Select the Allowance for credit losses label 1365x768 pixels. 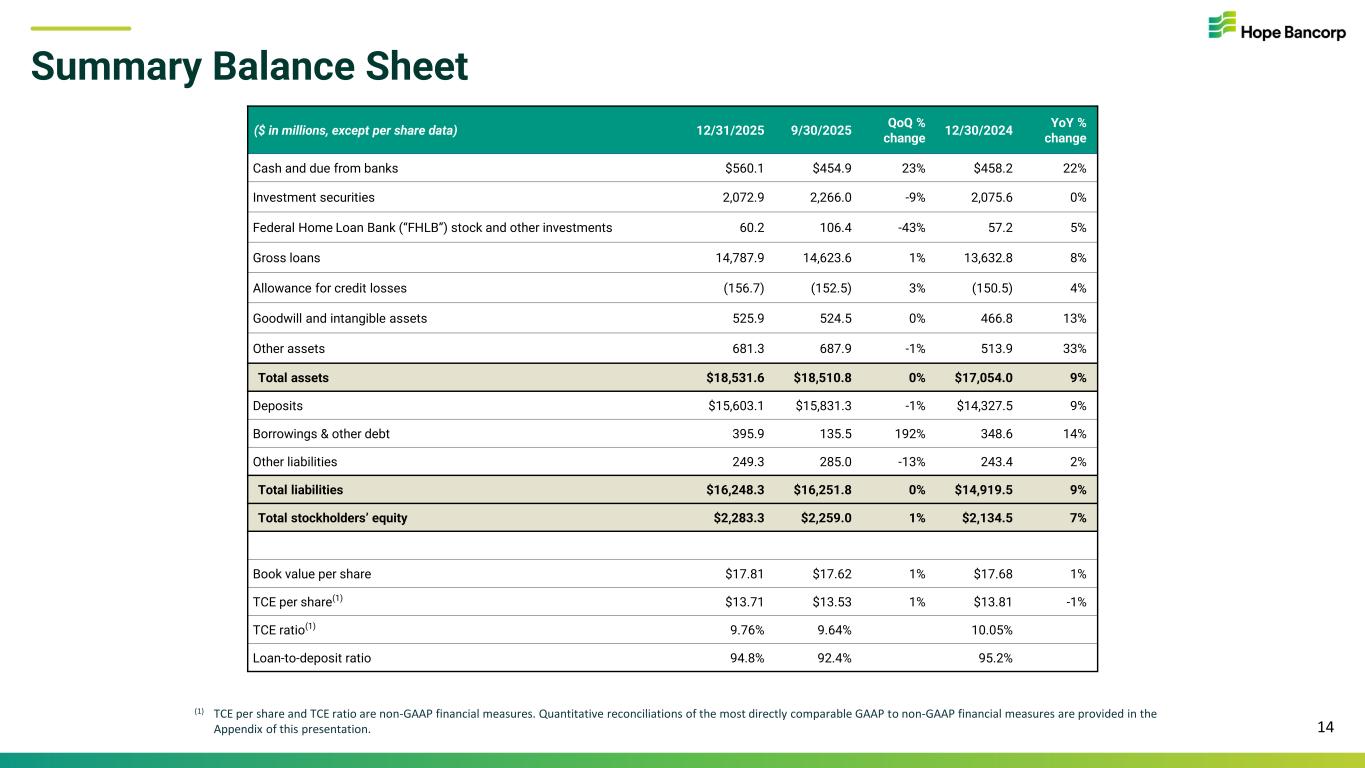point(329,288)
